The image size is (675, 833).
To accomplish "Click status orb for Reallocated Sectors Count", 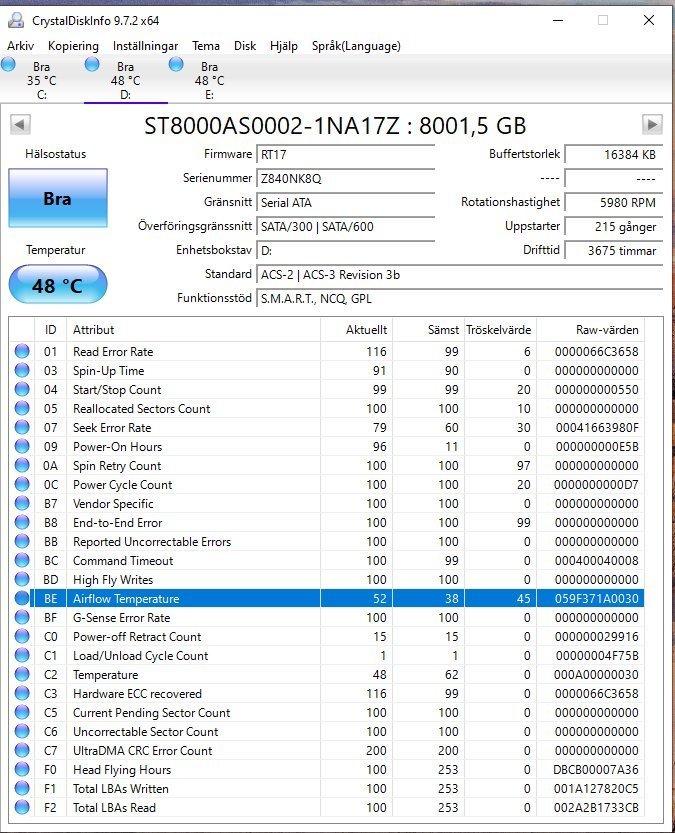I will 22,408.
